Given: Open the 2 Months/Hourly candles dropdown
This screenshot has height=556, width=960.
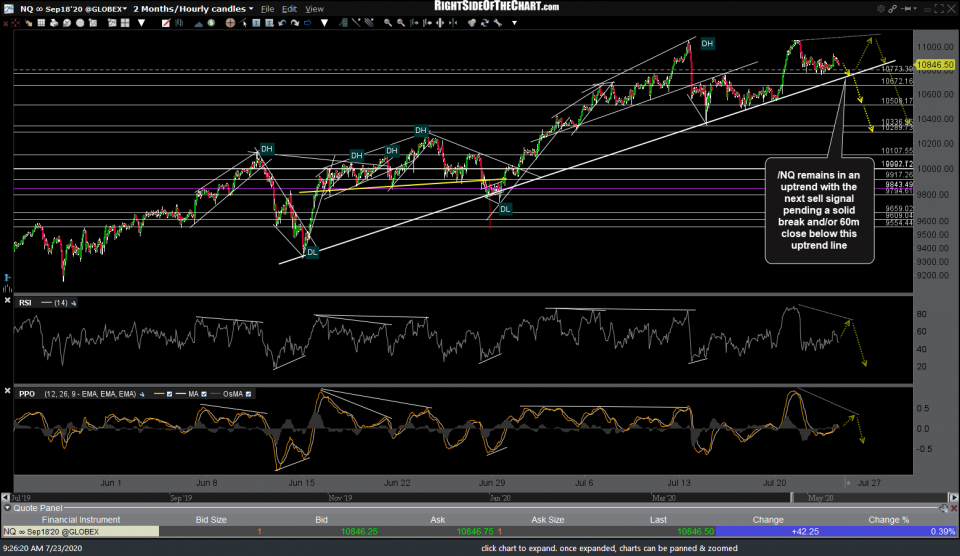Looking at the screenshot, I should pos(251,9).
